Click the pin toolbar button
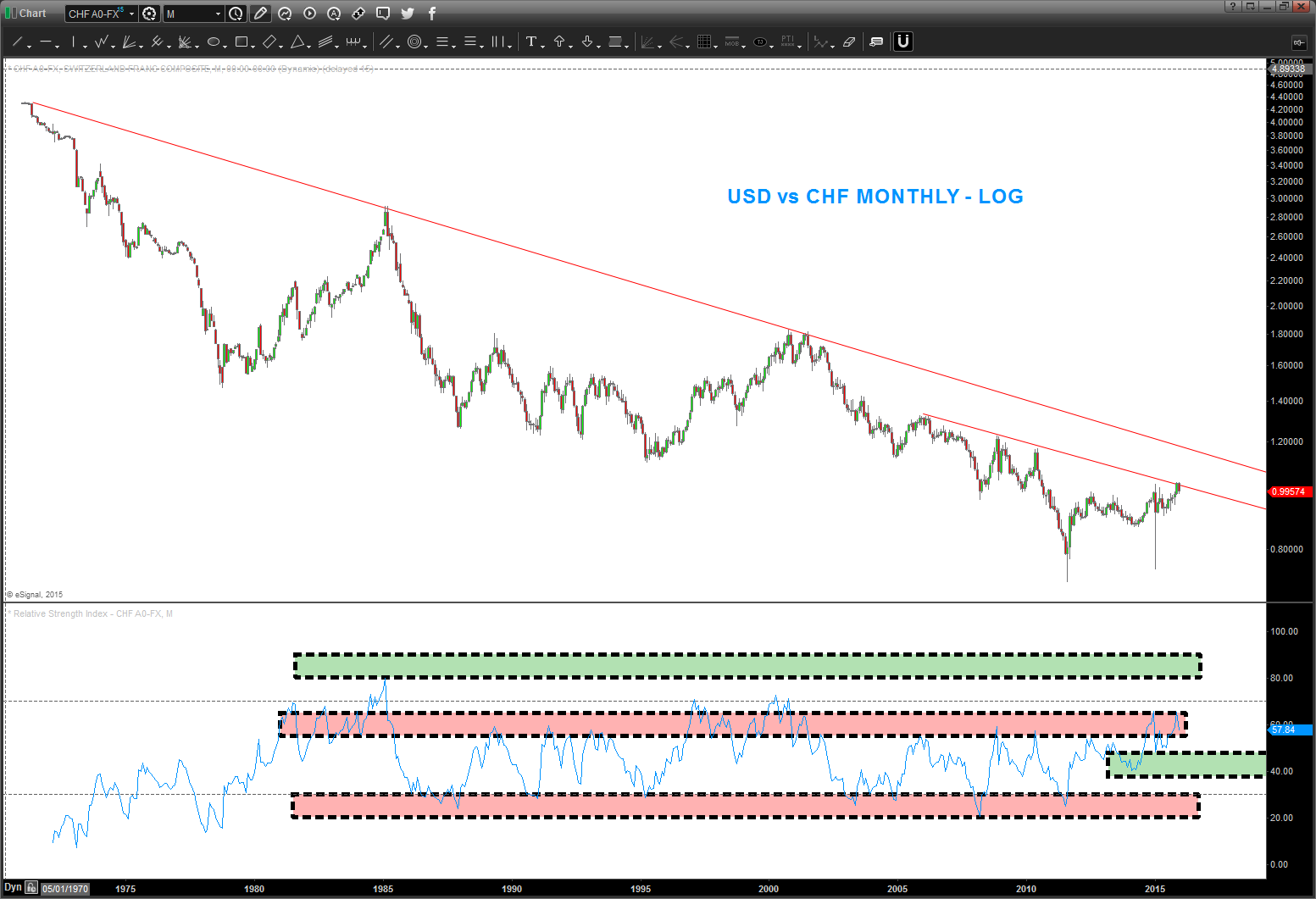 point(1298,42)
